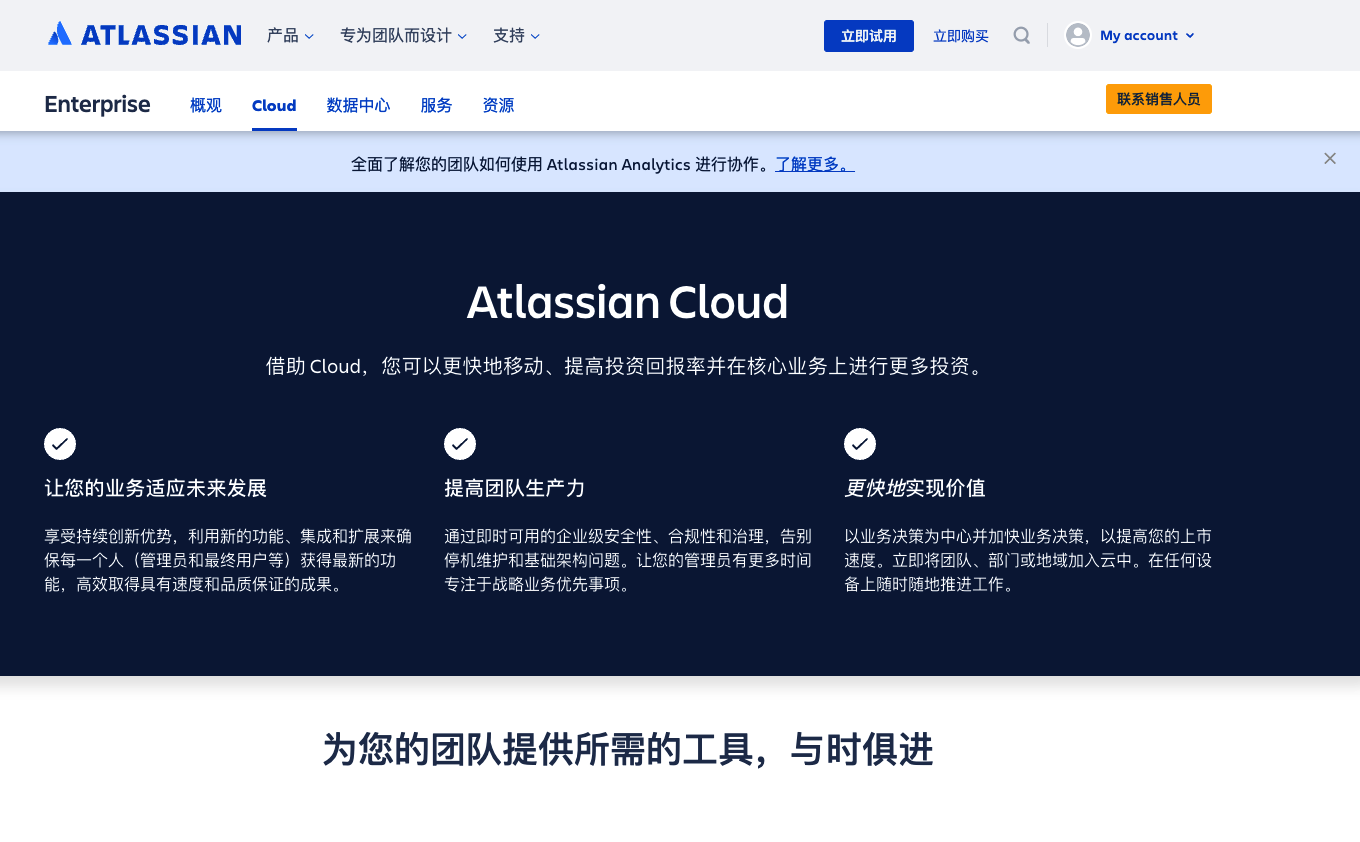Click the paragraph starting 通过即时可用的企业级安全性
1360x842 pixels.
pos(628,560)
